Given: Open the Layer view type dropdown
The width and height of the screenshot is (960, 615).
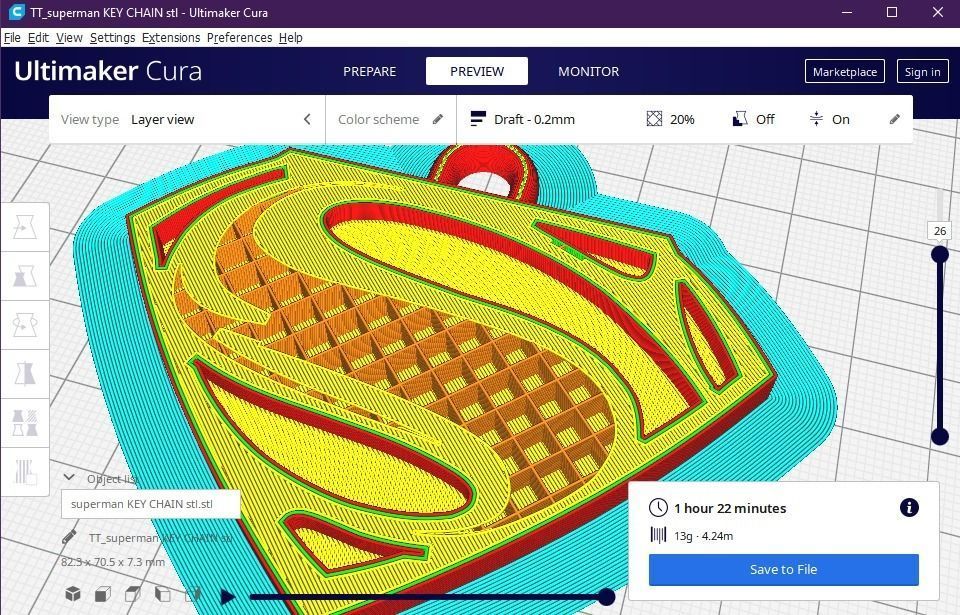Looking at the screenshot, I should [x=187, y=119].
